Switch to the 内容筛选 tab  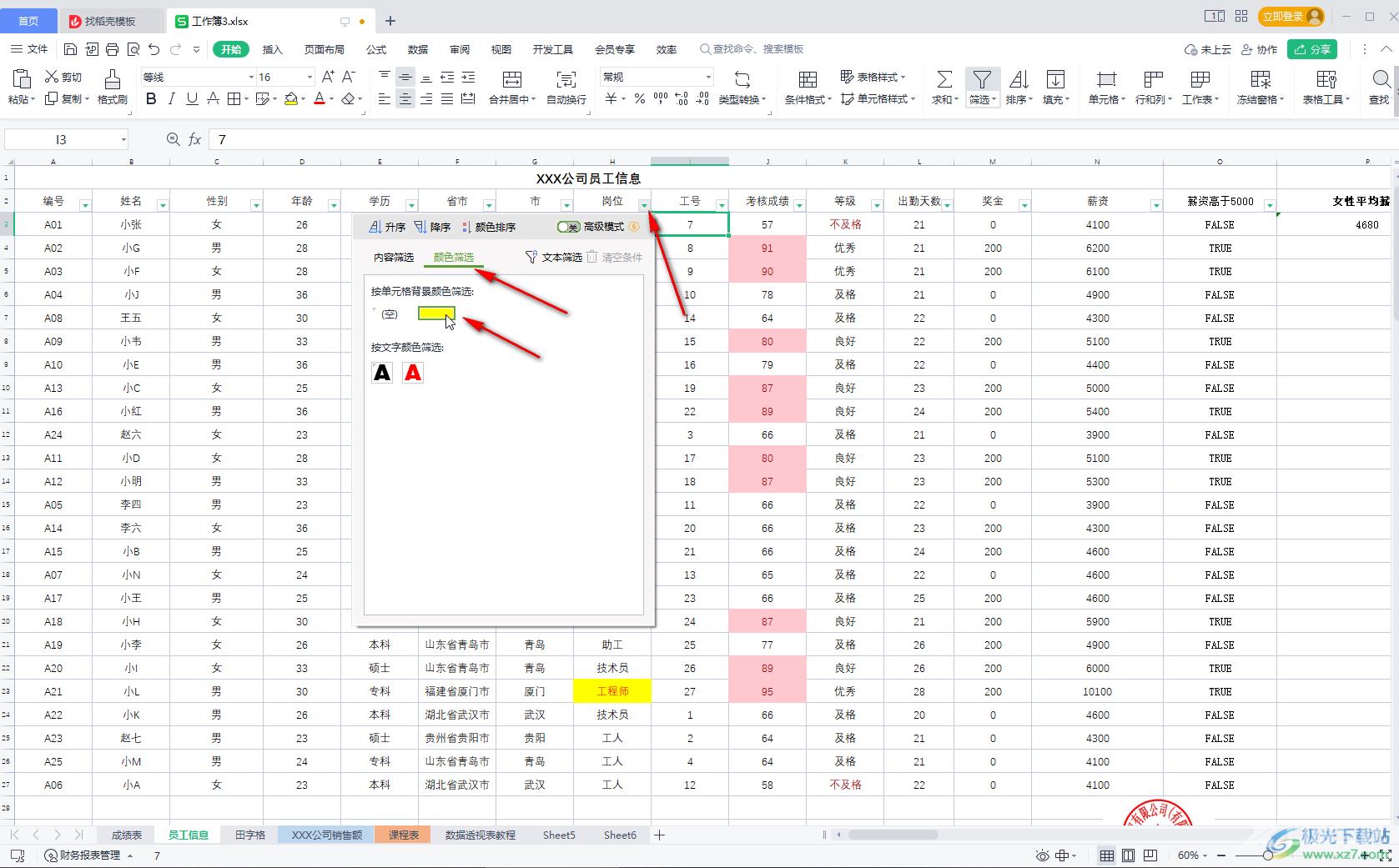pos(394,257)
